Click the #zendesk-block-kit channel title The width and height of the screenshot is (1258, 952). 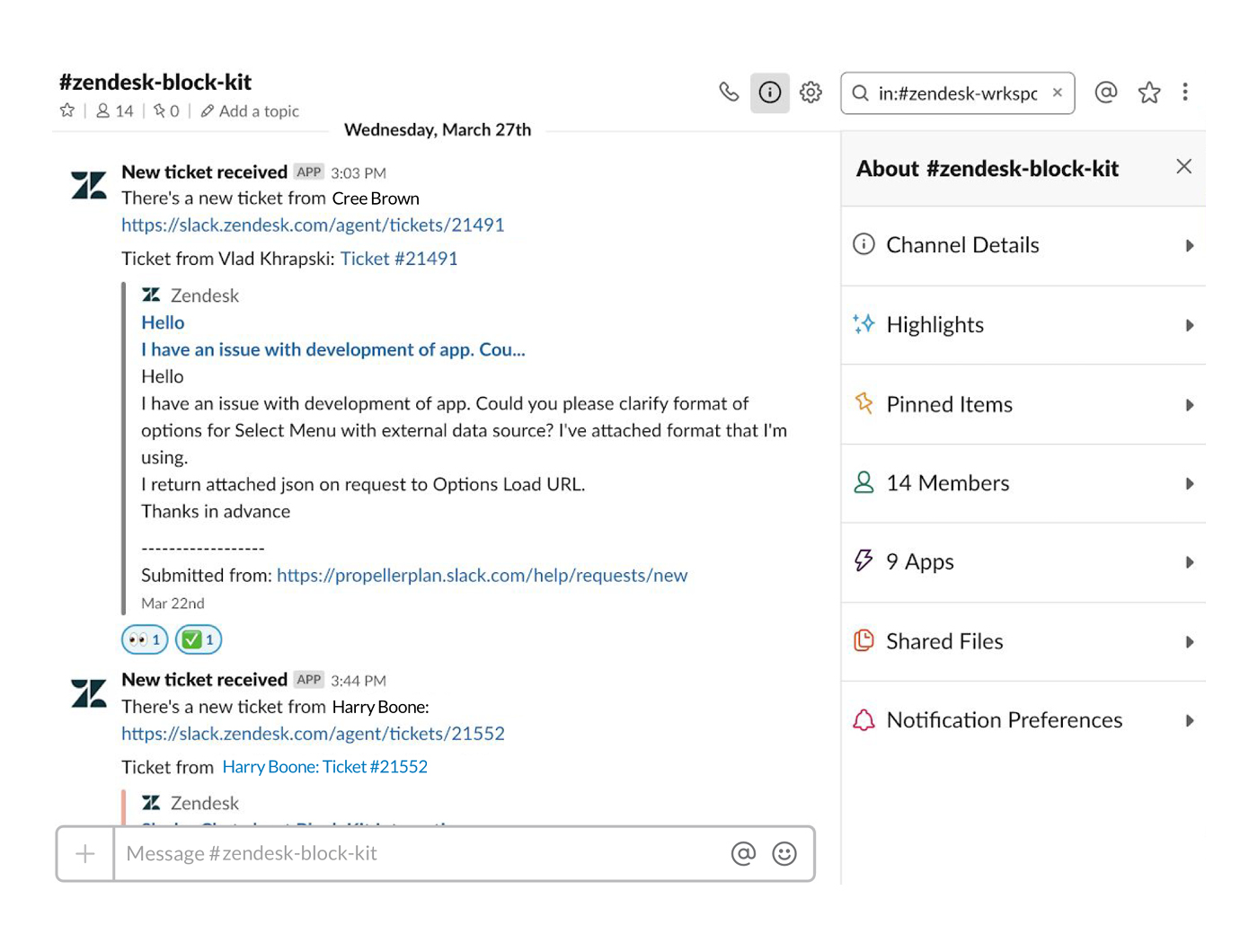click(x=155, y=83)
